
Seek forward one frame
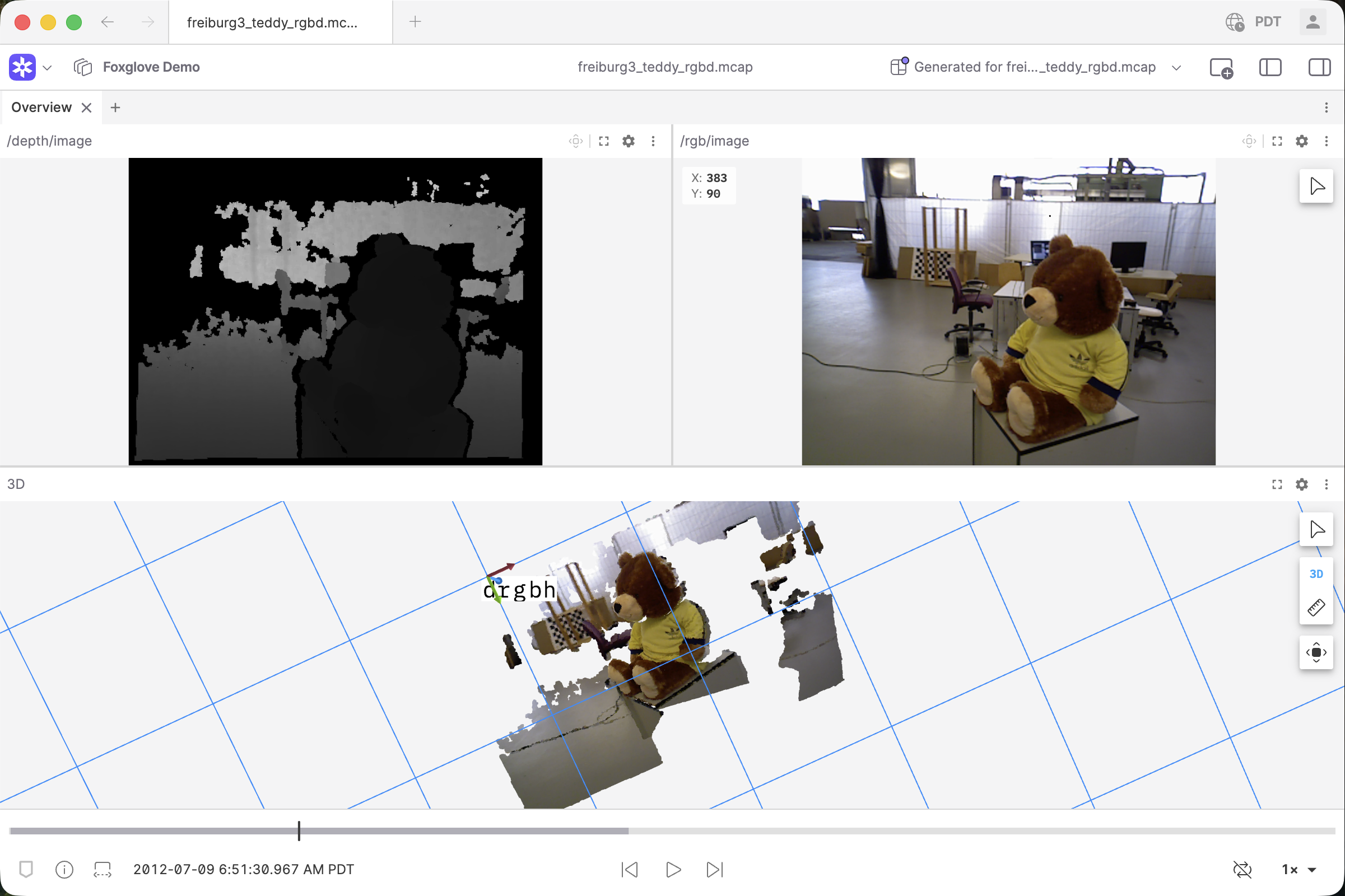(714, 870)
